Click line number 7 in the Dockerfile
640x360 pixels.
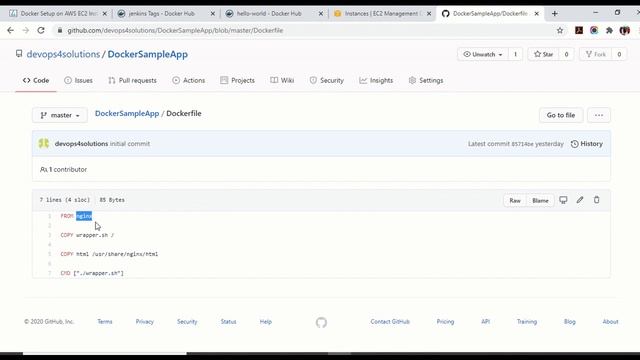tap(49, 273)
